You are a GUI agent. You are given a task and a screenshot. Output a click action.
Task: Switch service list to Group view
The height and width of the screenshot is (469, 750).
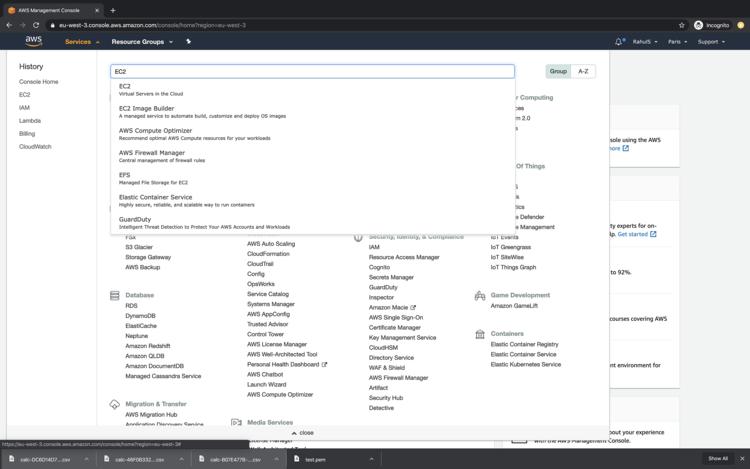(x=558, y=72)
